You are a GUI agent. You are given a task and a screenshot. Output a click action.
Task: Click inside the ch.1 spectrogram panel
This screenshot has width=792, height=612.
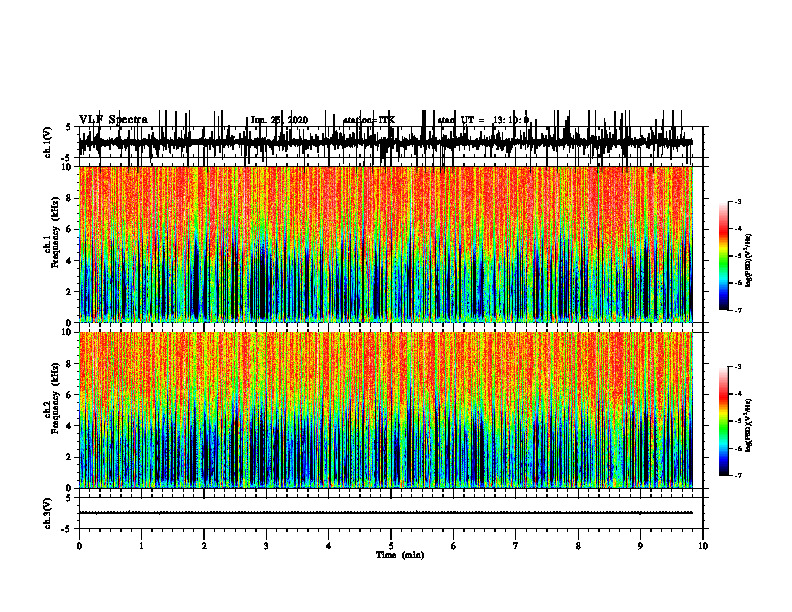tap(385, 244)
